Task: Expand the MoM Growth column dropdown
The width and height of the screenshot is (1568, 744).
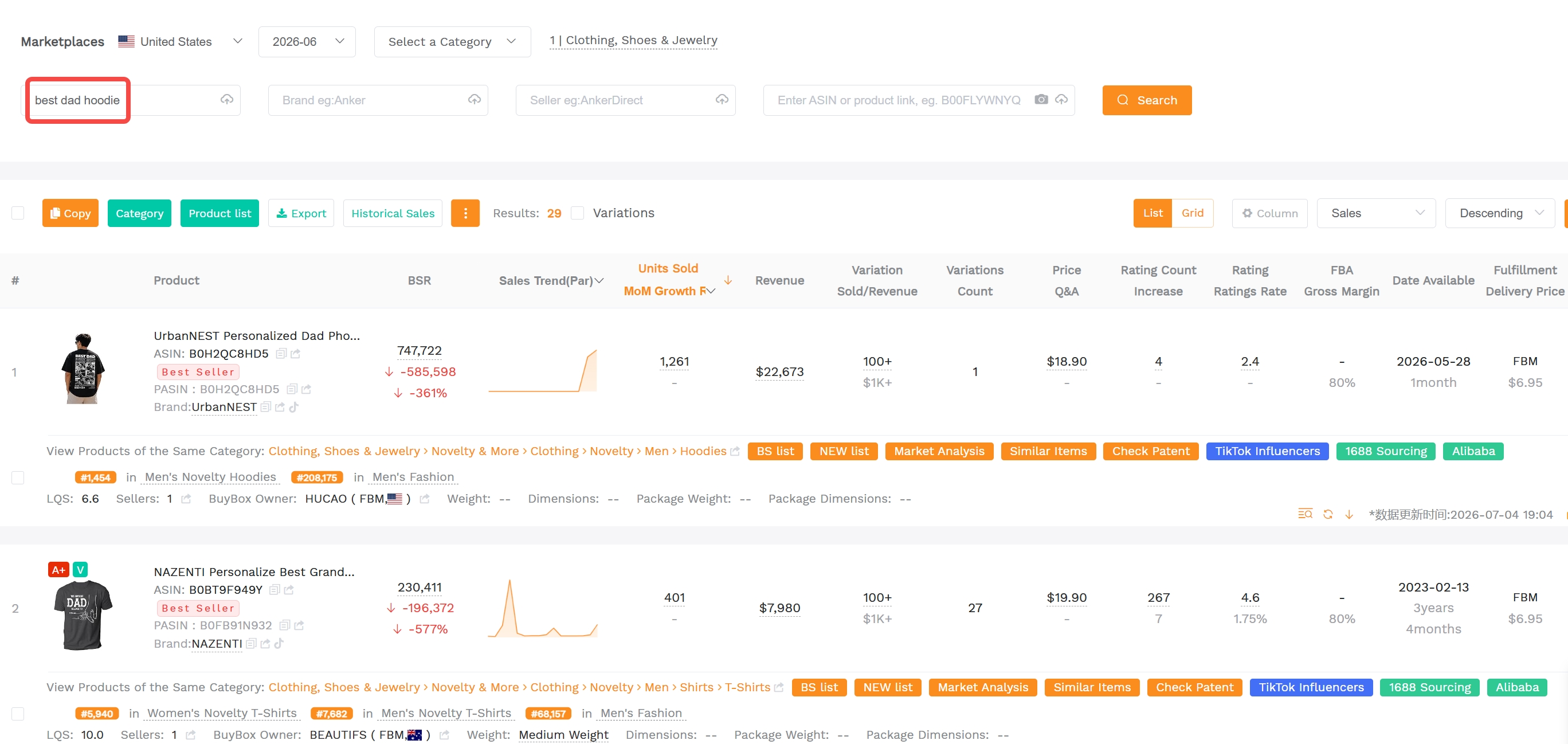Action: point(710,291)
